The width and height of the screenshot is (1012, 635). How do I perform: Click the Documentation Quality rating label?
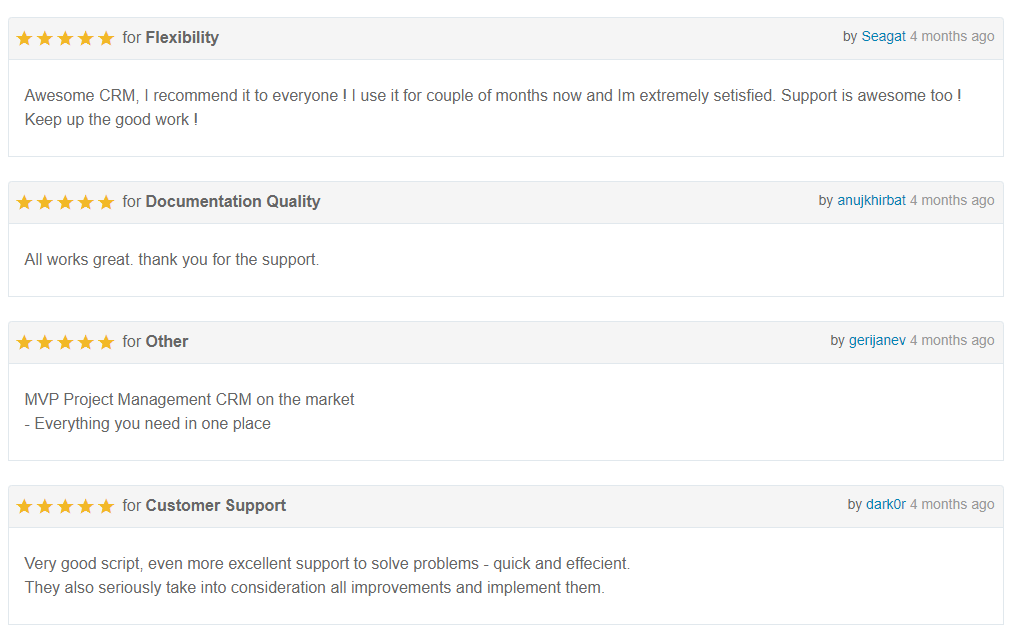point(233,201)
